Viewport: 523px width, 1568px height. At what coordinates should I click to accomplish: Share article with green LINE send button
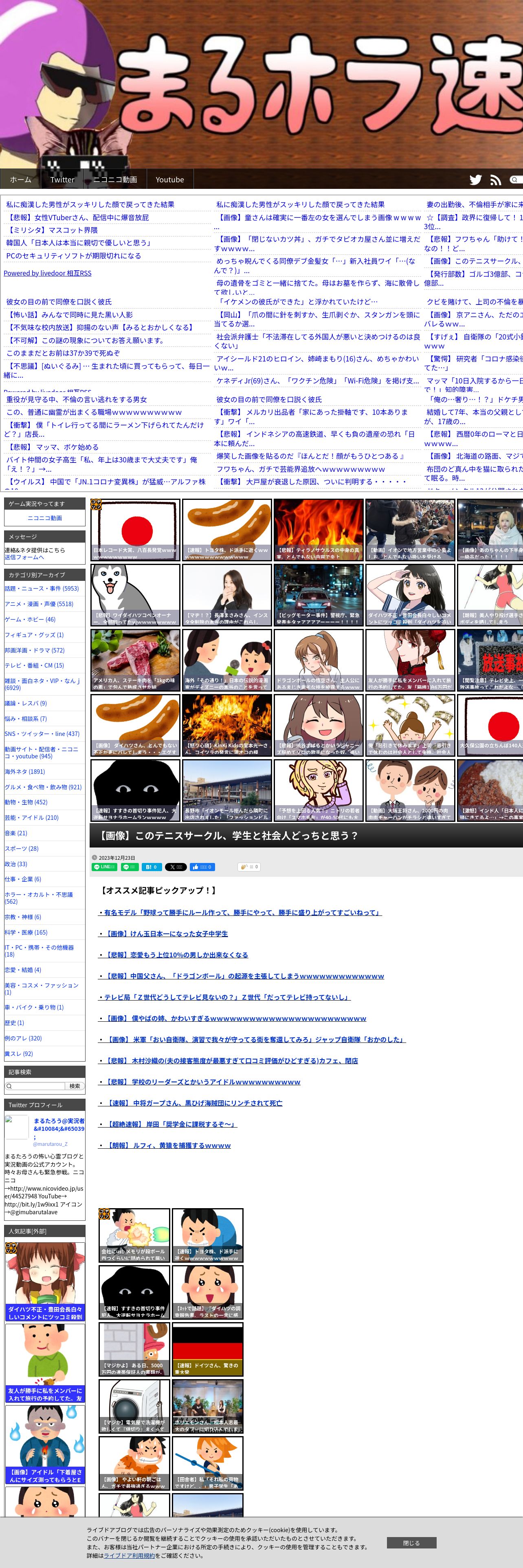click(x=104, y=867)
